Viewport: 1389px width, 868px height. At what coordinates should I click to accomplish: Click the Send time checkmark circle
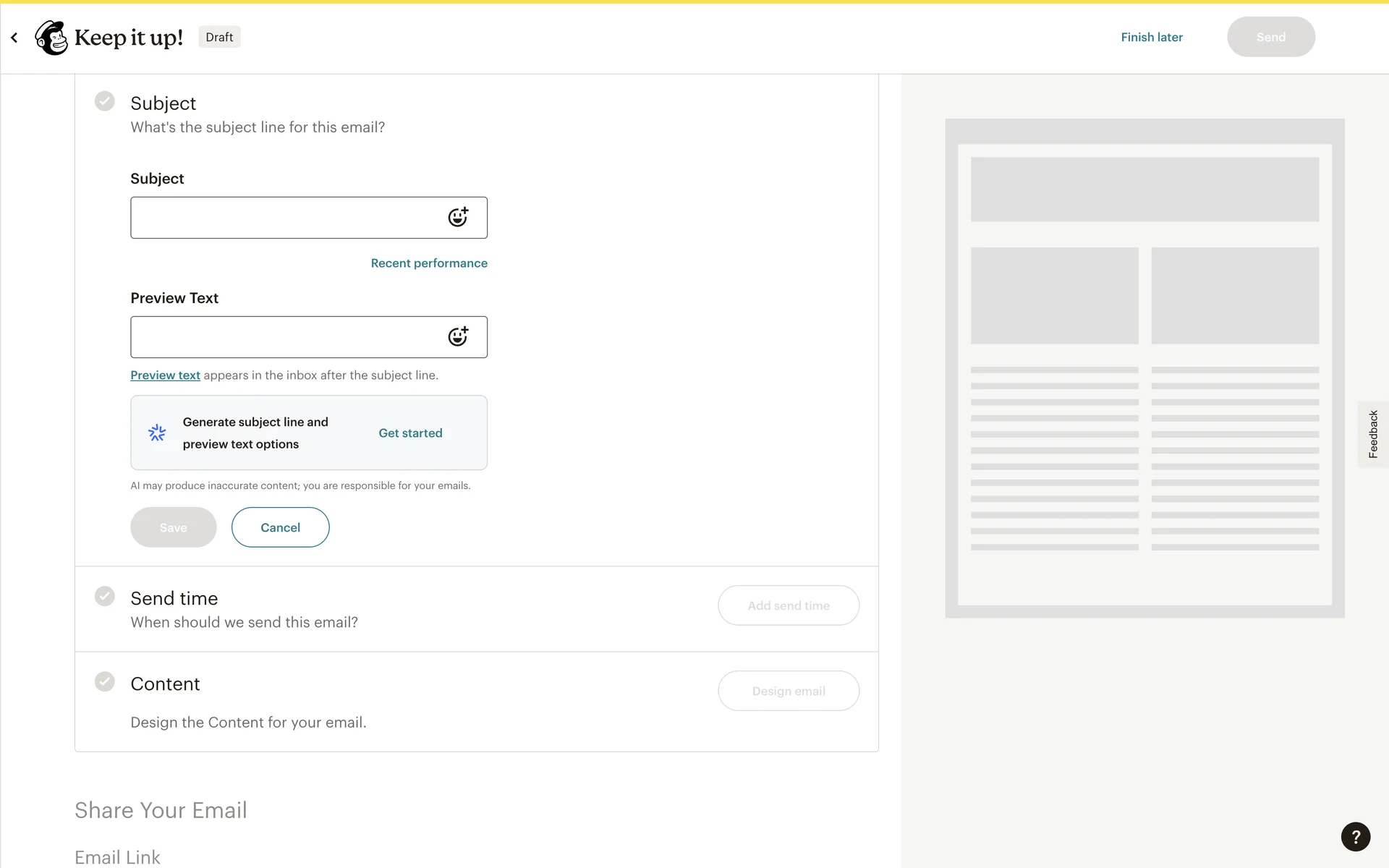(105, 596)
